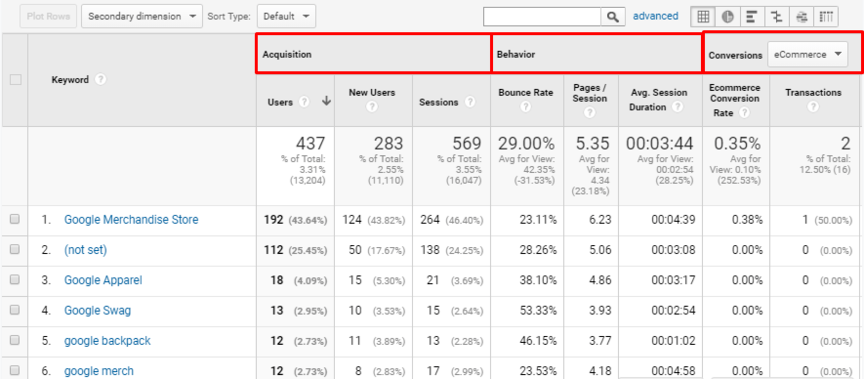864x379 pixels.
Task: Switch to Comparison view icon
Action: [776, 17]
